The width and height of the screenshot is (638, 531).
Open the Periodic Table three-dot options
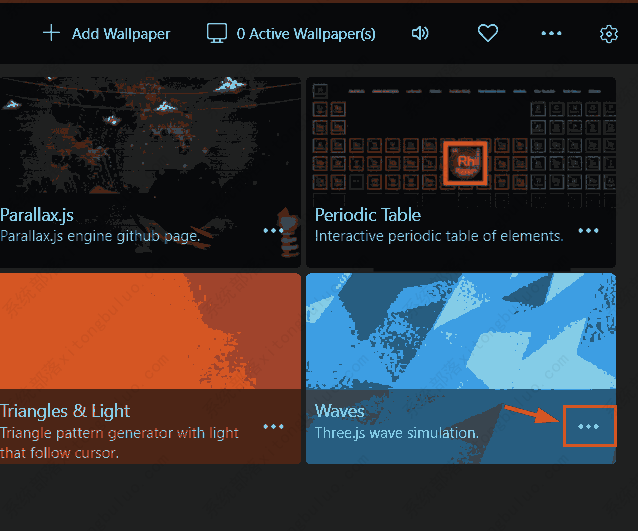click(588, 230)
